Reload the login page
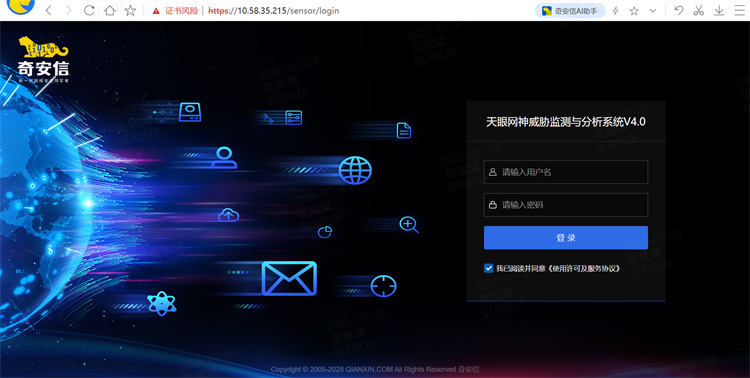Image resolution: width=750 pixels, height=378 pixels. (x=89, y=11)
